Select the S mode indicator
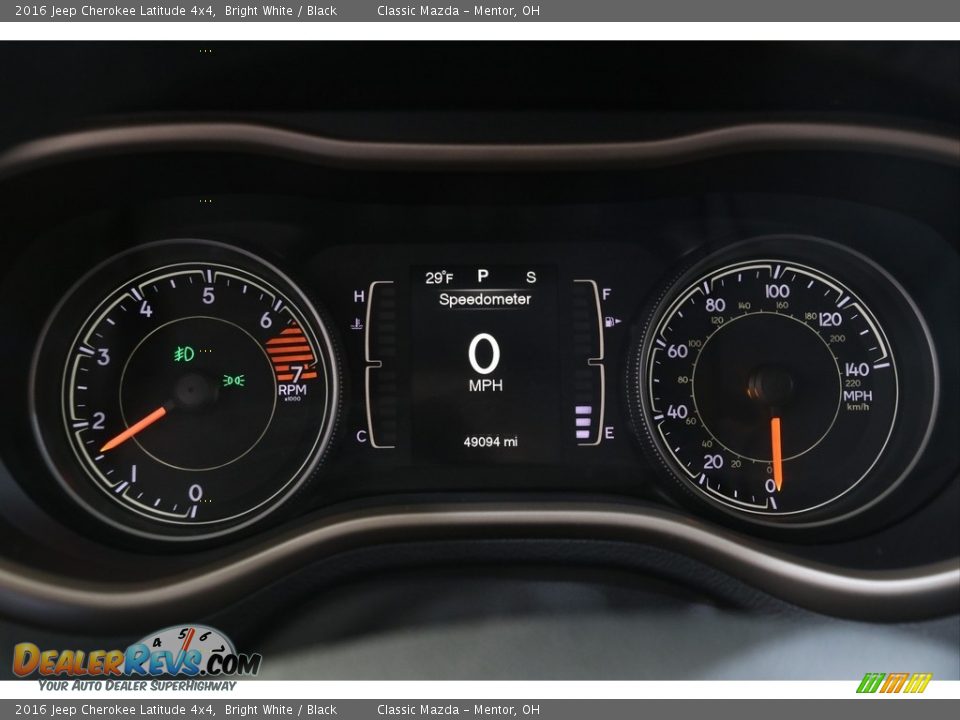 (x=530, y=277)
